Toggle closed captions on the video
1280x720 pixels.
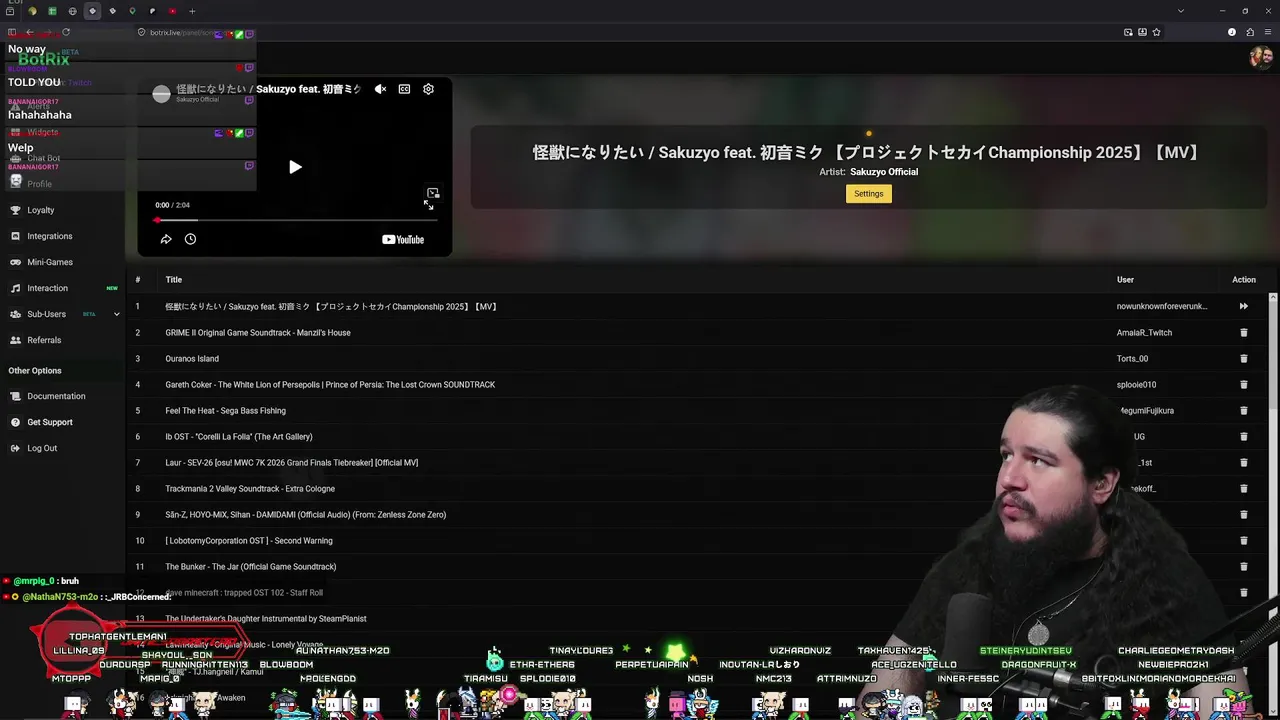[x=404, y=89]
